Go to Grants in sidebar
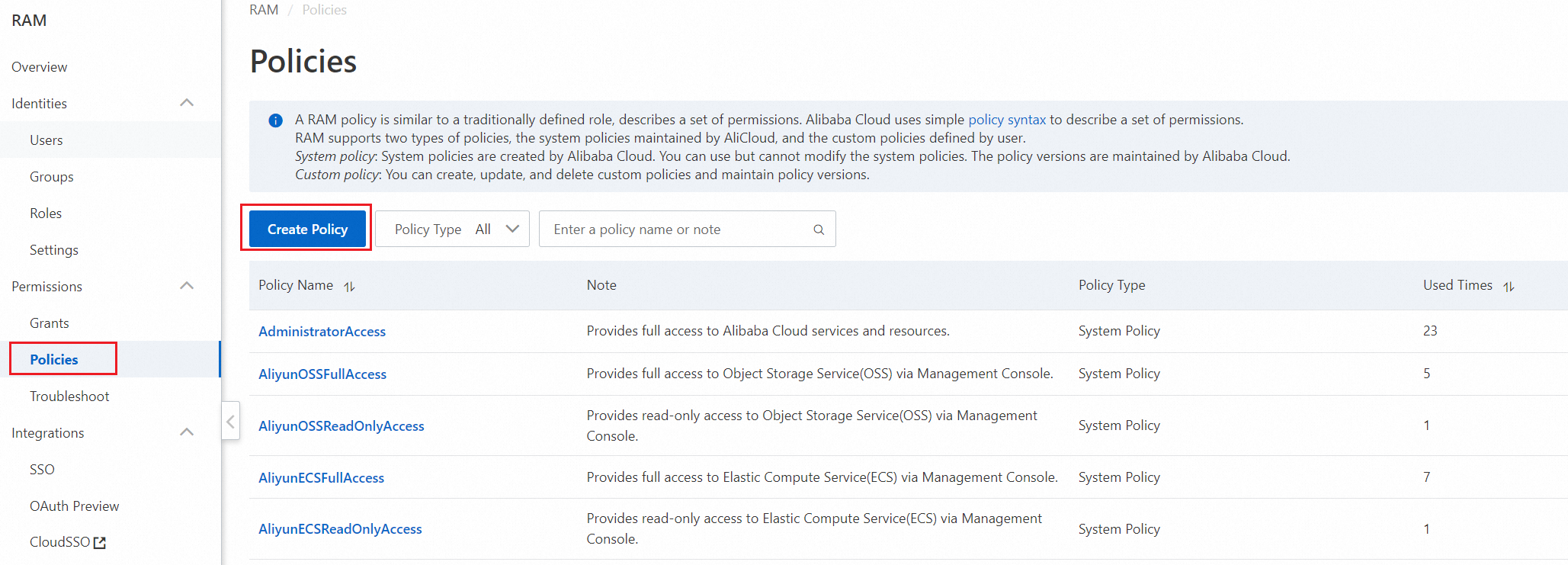 coord(50,323)
